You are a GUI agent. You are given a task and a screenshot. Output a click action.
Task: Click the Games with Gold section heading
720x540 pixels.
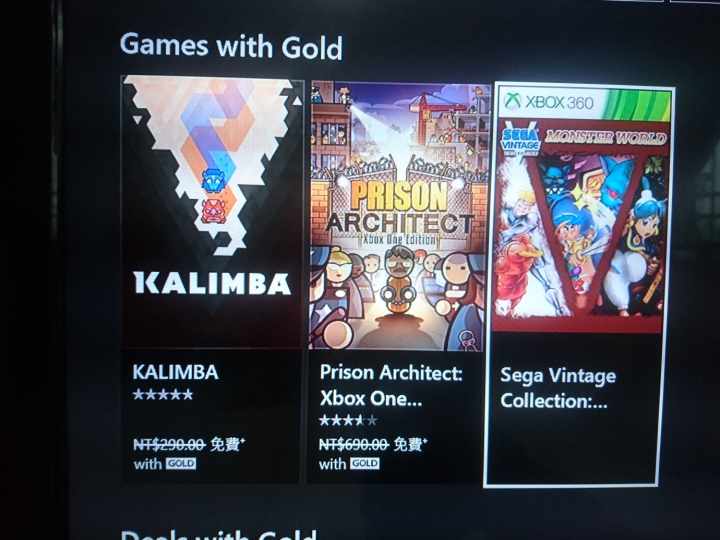[x=231, y=46]
